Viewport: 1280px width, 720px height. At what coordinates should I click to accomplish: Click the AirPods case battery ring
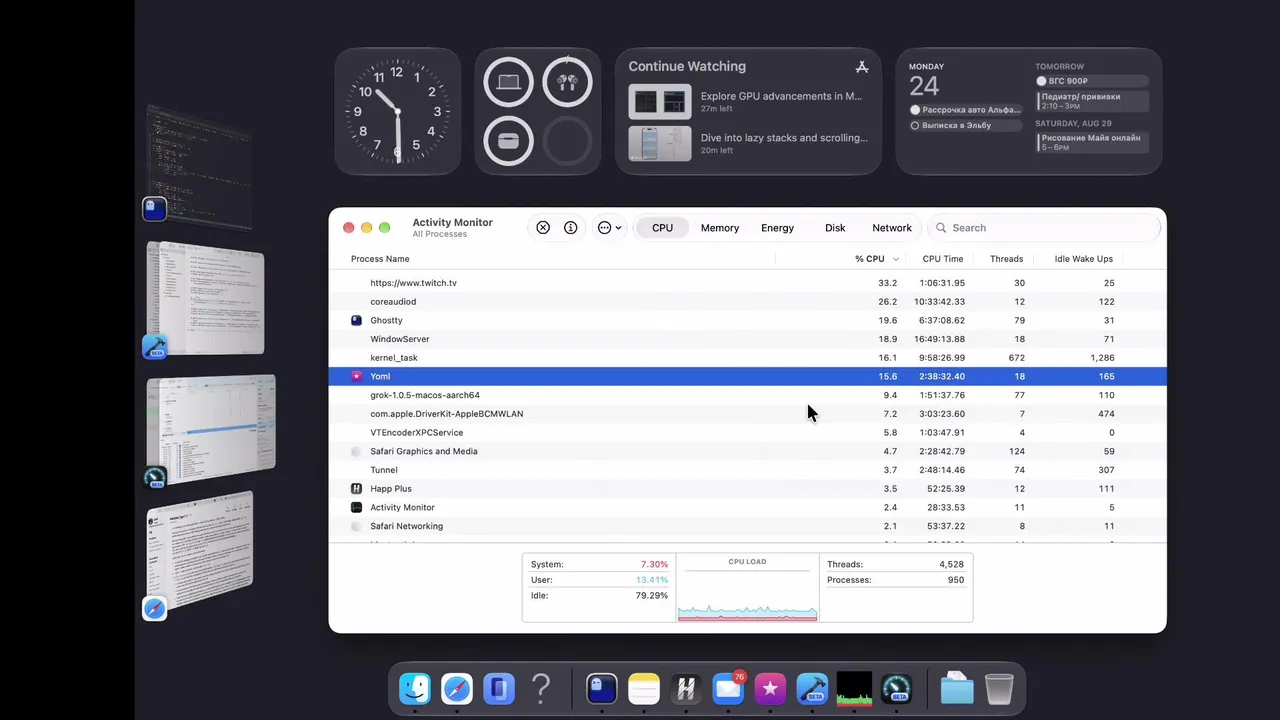coord(508,141)
